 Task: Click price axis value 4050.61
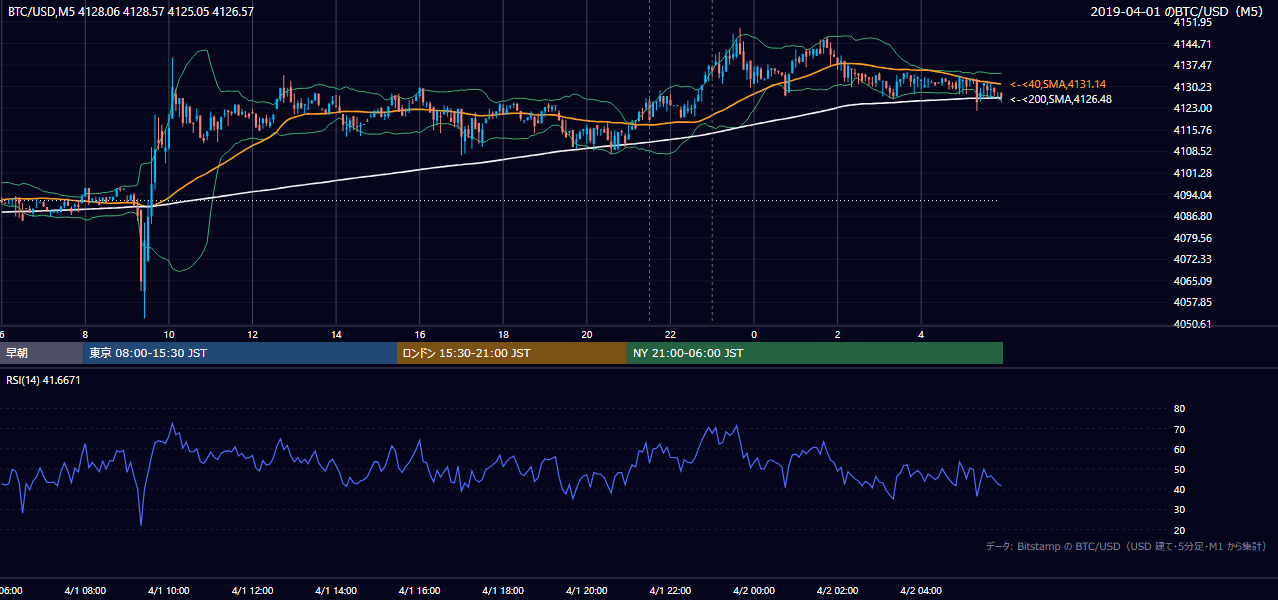[x=1193, y=324]
